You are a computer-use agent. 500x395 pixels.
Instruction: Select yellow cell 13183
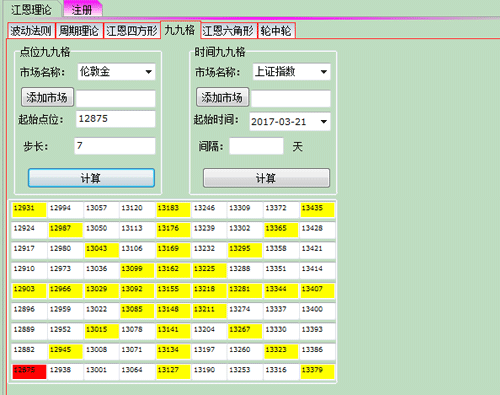(173, 210)
